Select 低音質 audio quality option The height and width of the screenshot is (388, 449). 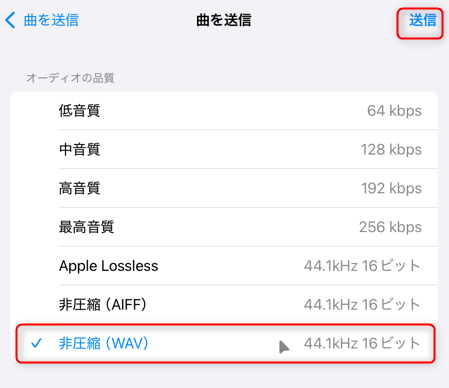(x=224, y=111)
